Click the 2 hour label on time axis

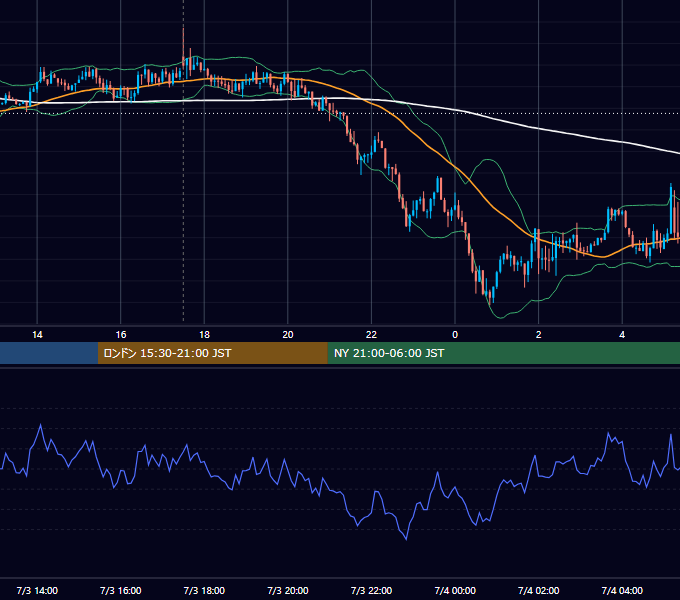(539, 335)
